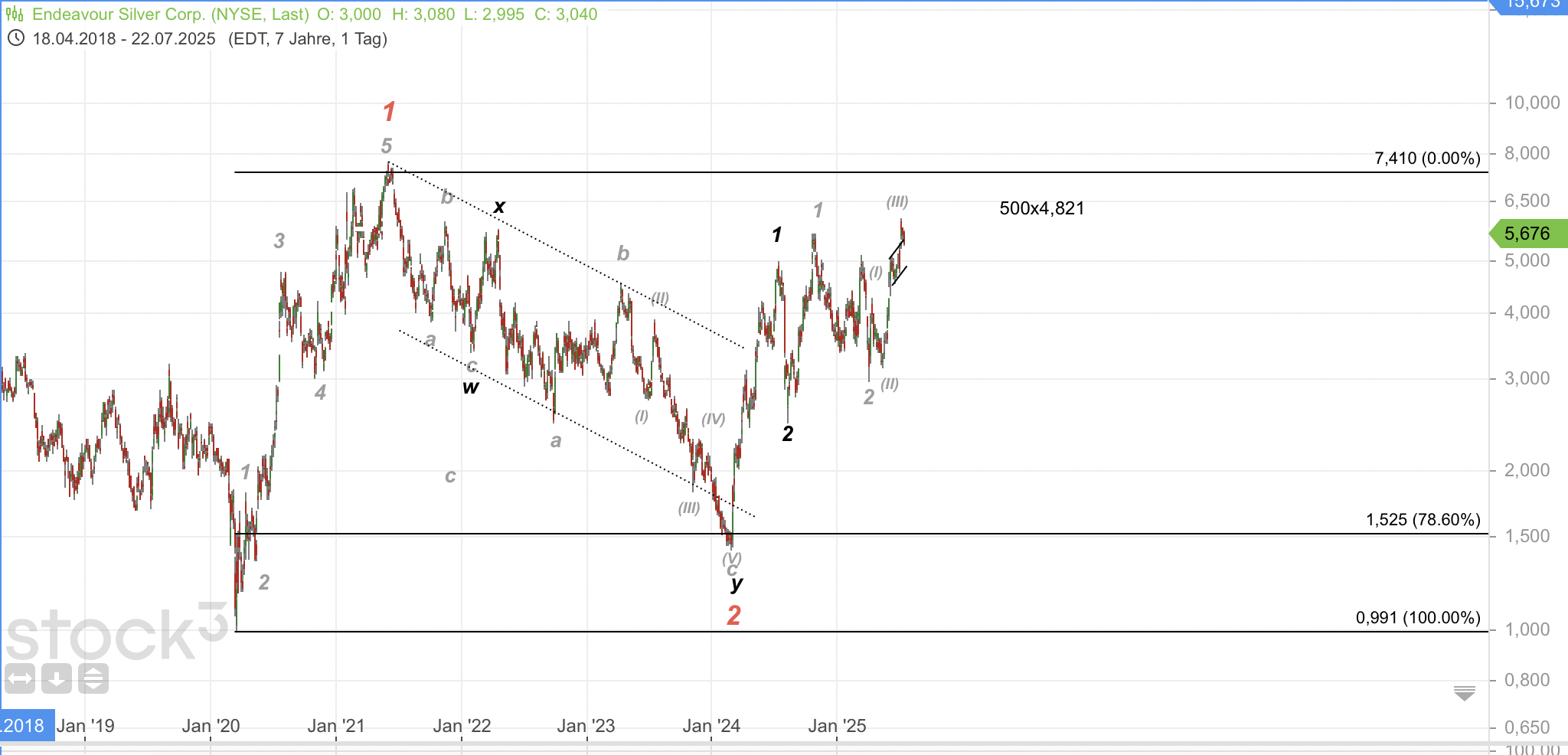
Task: Click the down-arrow button above the time axis
Action: tap(57, 678)
